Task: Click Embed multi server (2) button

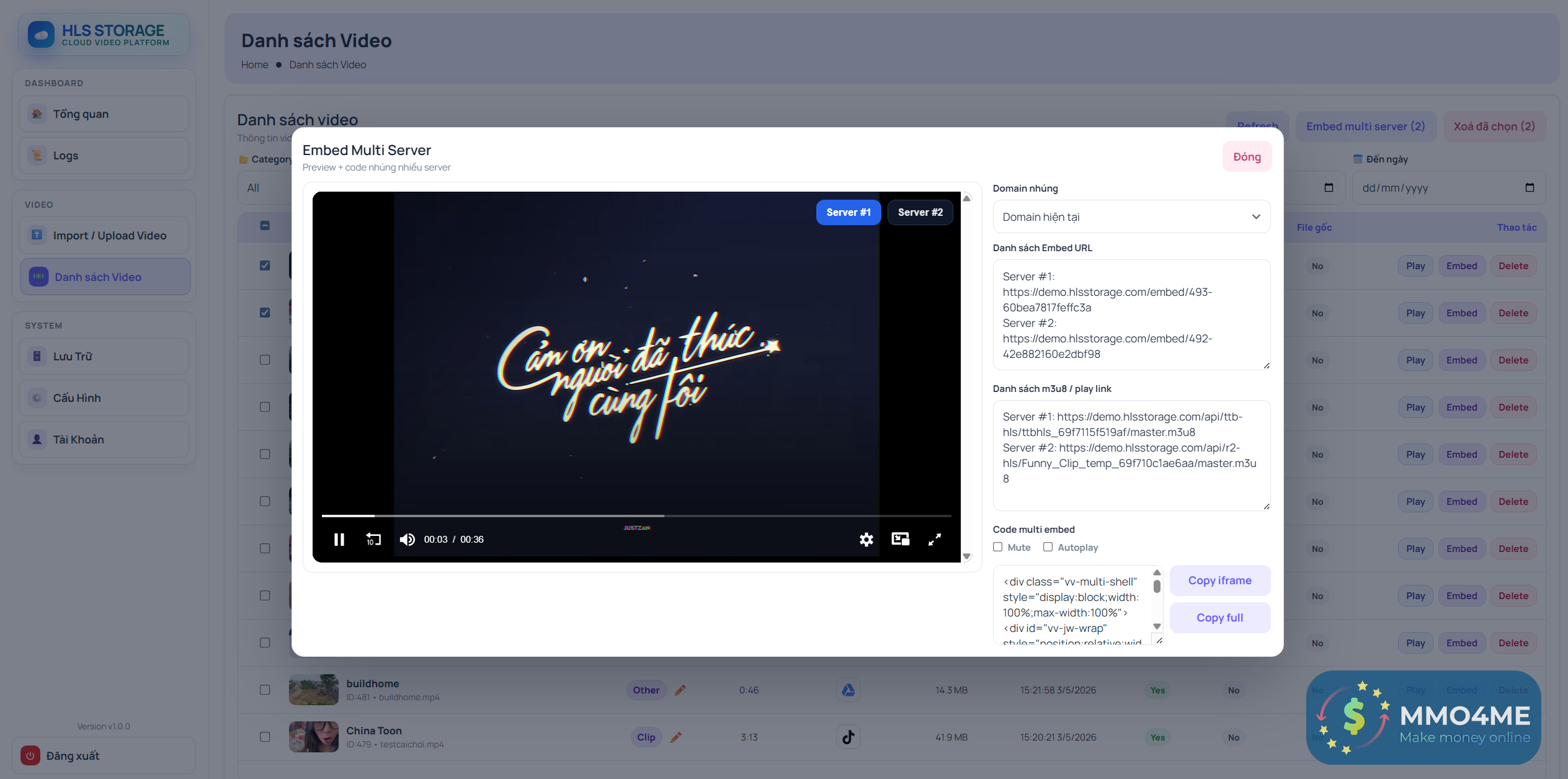Action: (1365, 126)
